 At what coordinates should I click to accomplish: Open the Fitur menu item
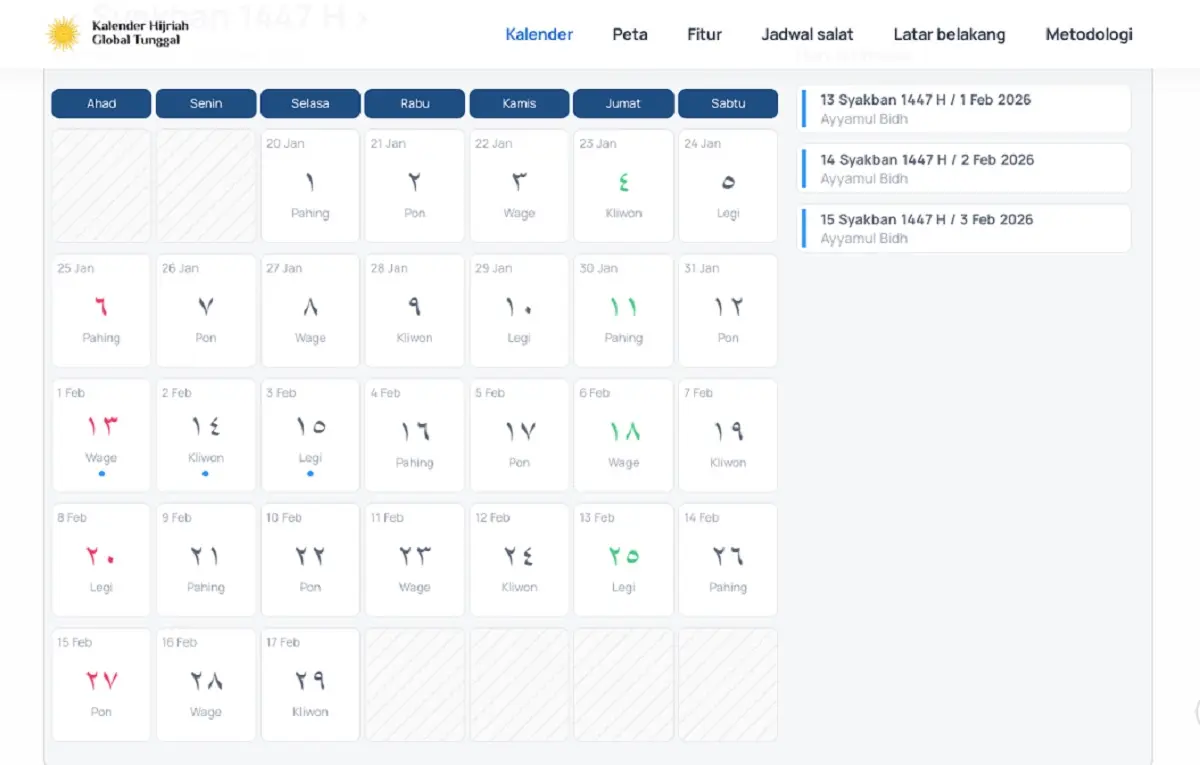[x=704, y=34]
